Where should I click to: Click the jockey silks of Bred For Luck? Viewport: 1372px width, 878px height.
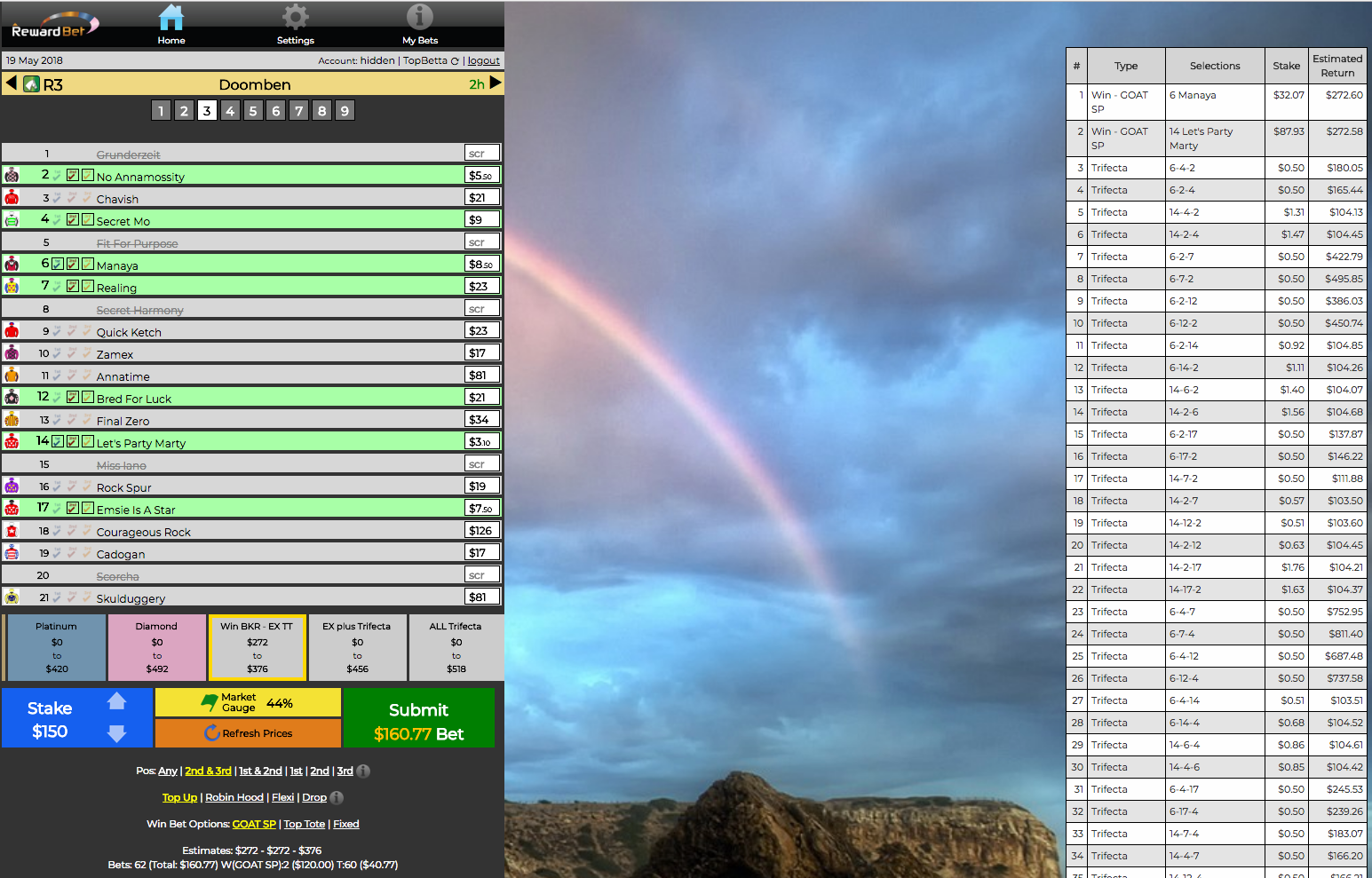(12, 397)
